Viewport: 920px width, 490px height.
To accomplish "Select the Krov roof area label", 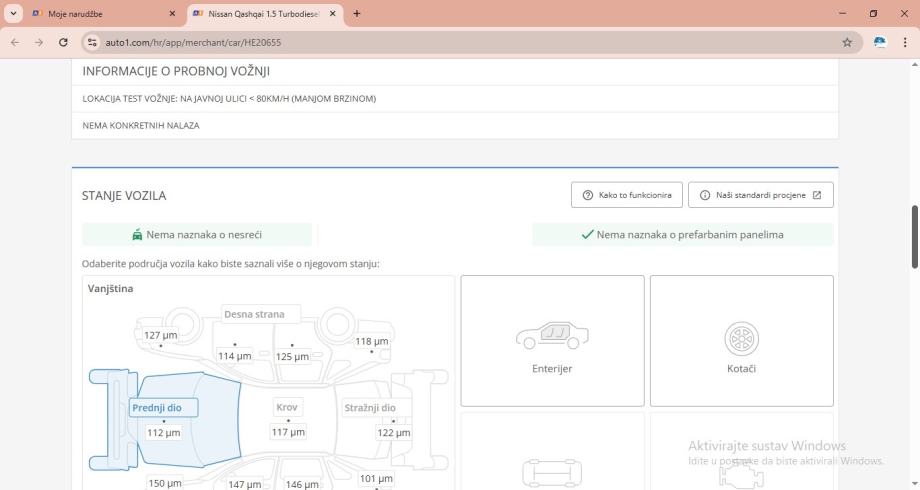I will 287,407.
